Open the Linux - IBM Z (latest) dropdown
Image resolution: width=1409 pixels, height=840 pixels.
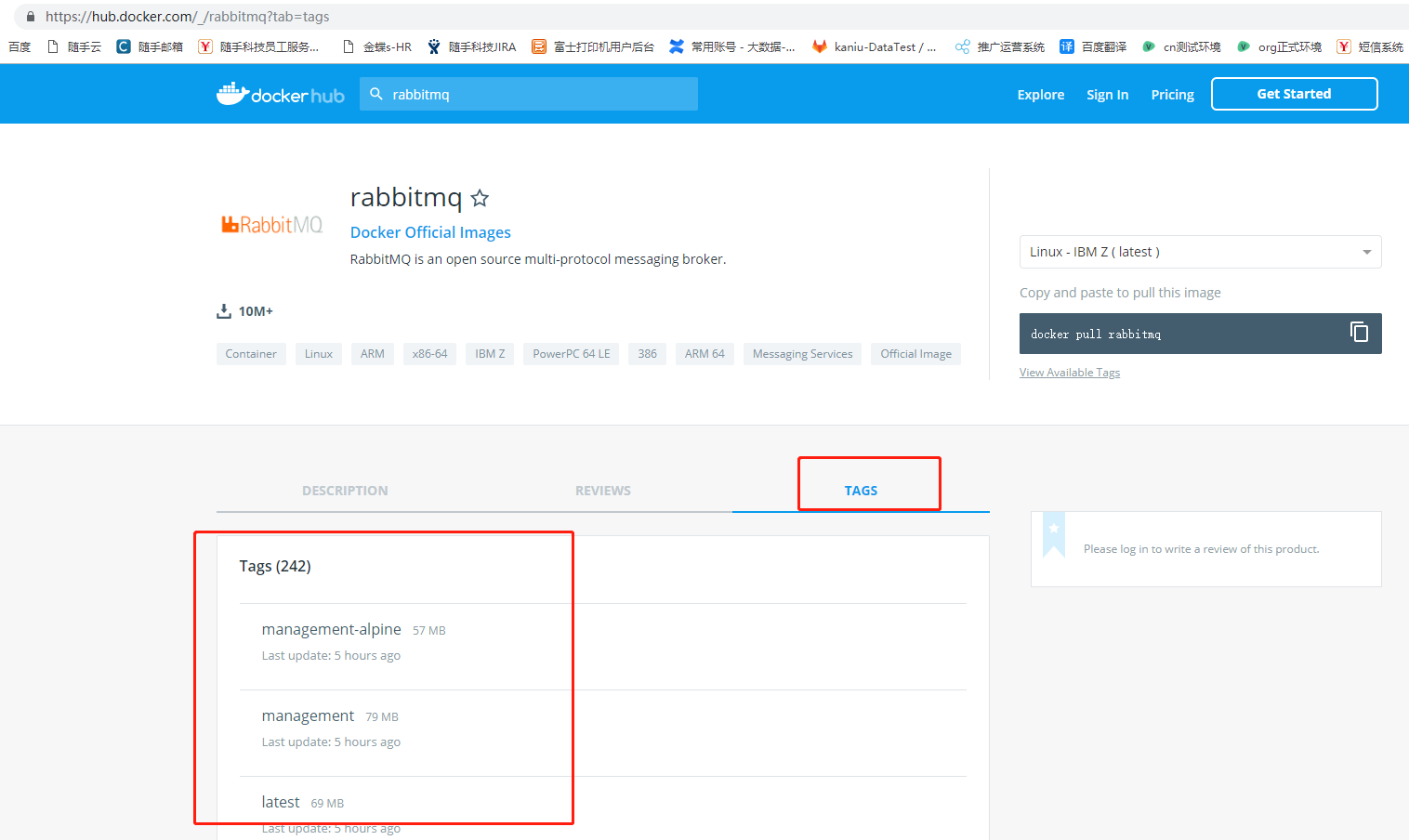pyautogui.click(x=1200, y=252)
